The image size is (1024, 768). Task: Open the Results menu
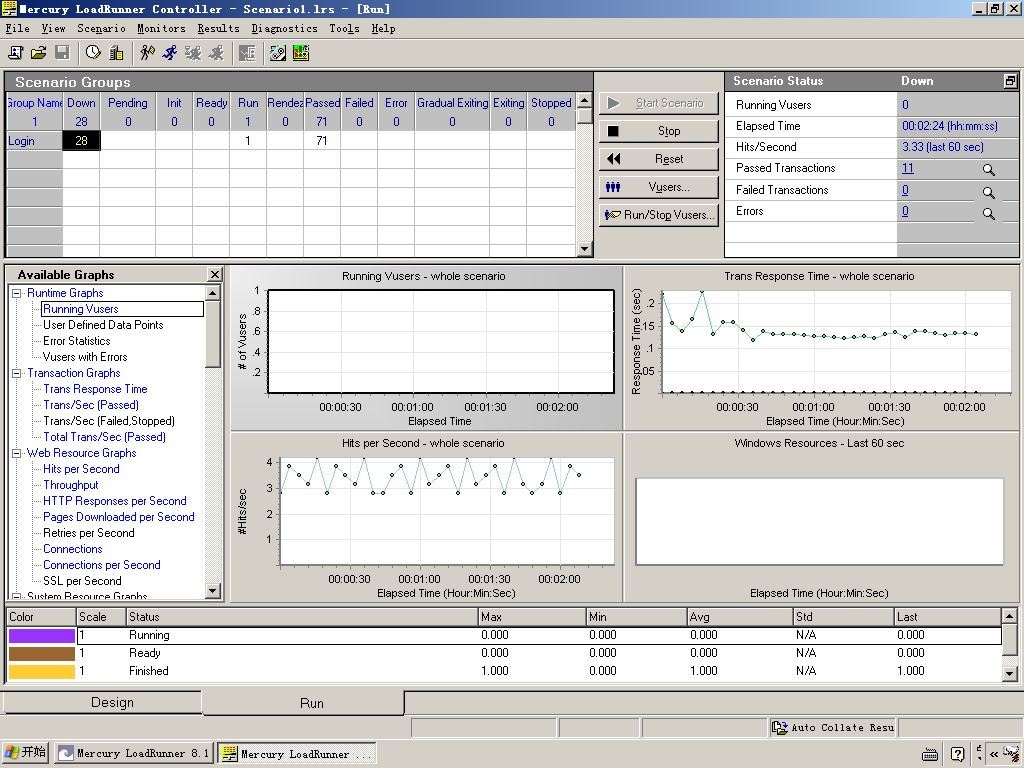click(219, 28)
